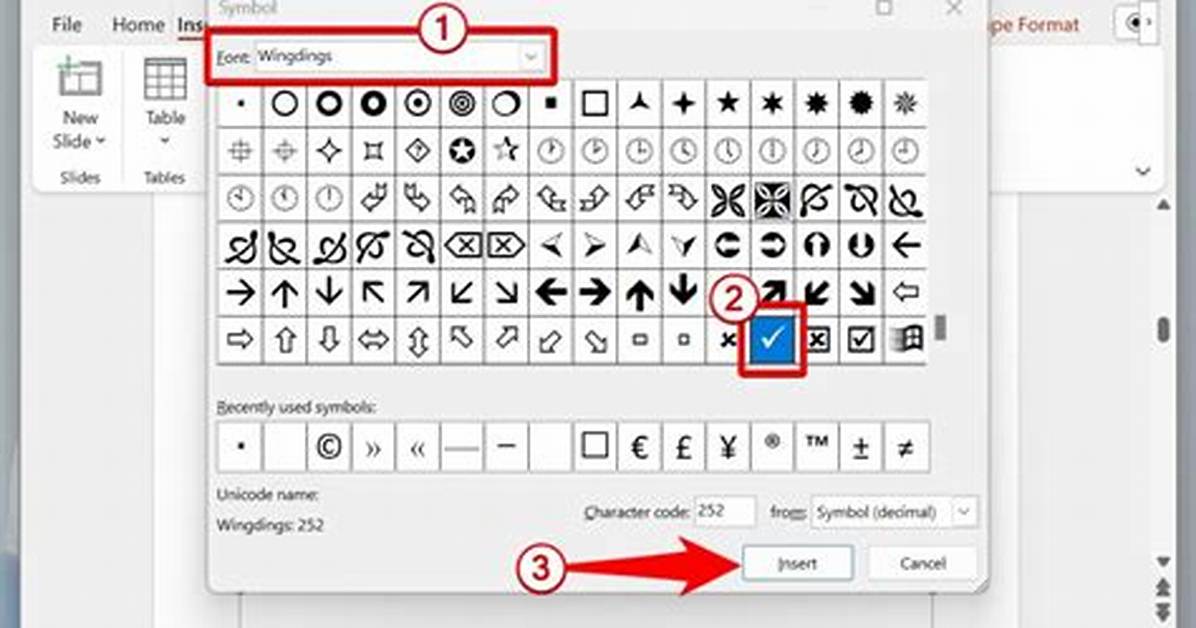The image size is (1196, 628).
Task: Choose the five-pointed black star symbol
Action: coord(728,103)
